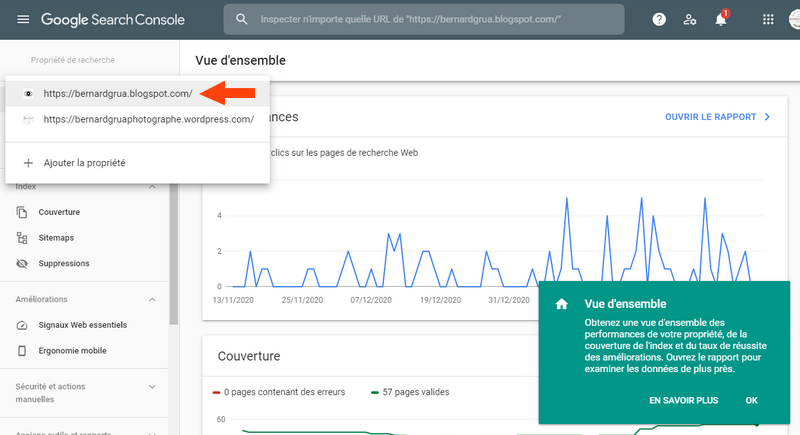Collapse the Améliorations section

point(152,299)
